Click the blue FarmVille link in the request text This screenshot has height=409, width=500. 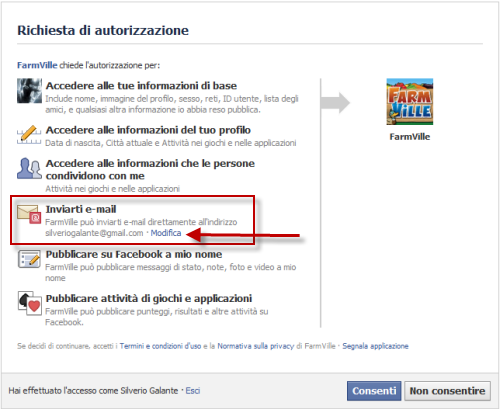pos(37,65)
